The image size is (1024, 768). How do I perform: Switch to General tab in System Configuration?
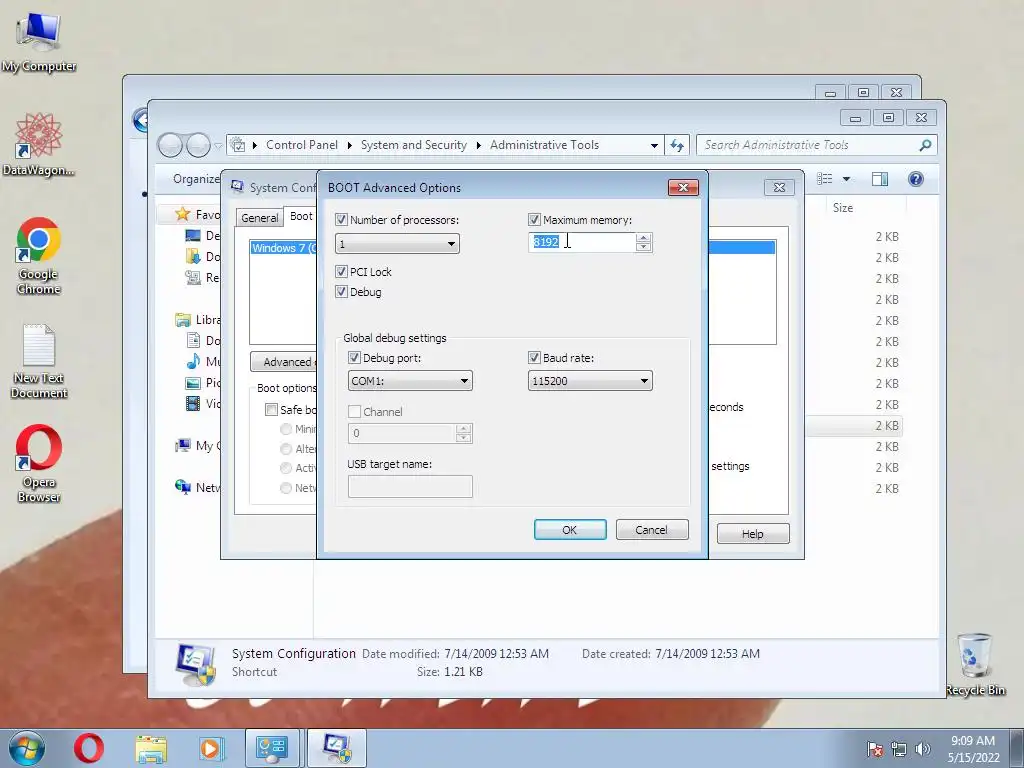[x=259, y=217]
